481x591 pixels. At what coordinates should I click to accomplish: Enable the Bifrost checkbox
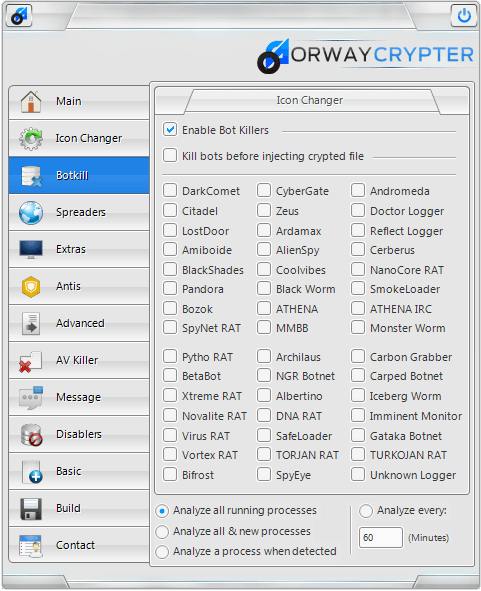pos(170,474)
